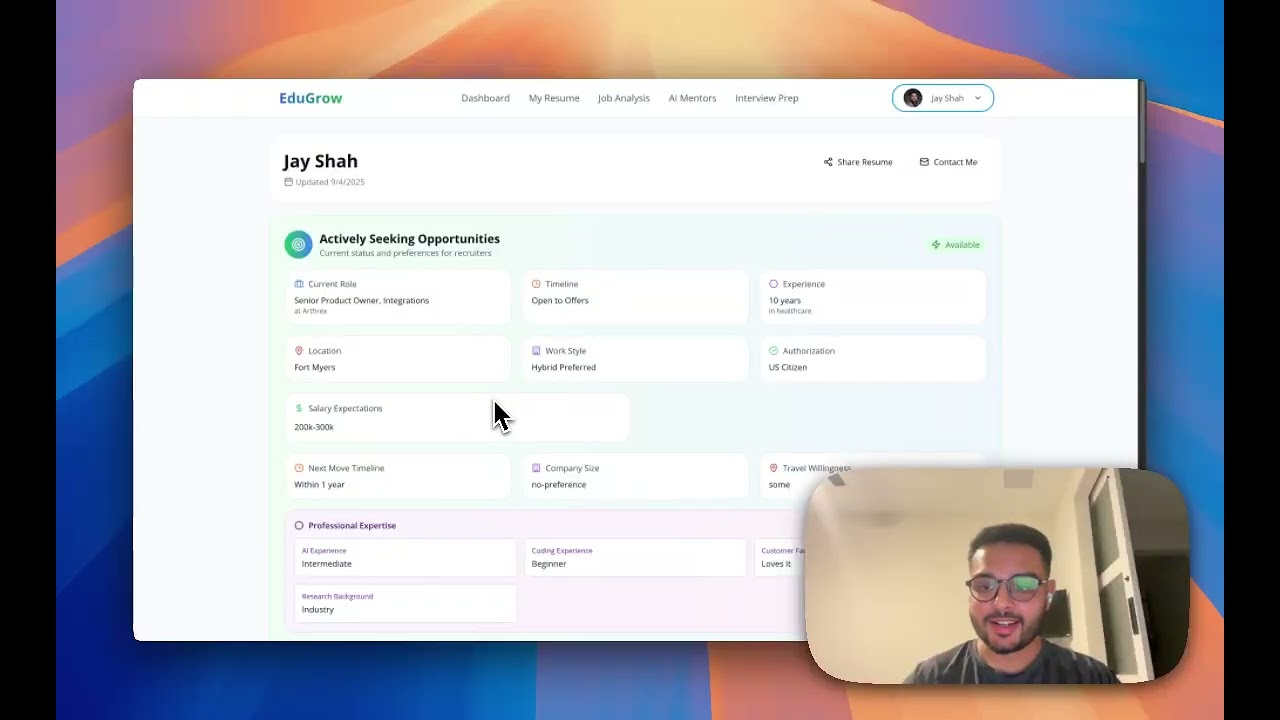The image size is (1280, 720).
Task: Click the 'US Citizen' value
Action: tap(788, 367)
